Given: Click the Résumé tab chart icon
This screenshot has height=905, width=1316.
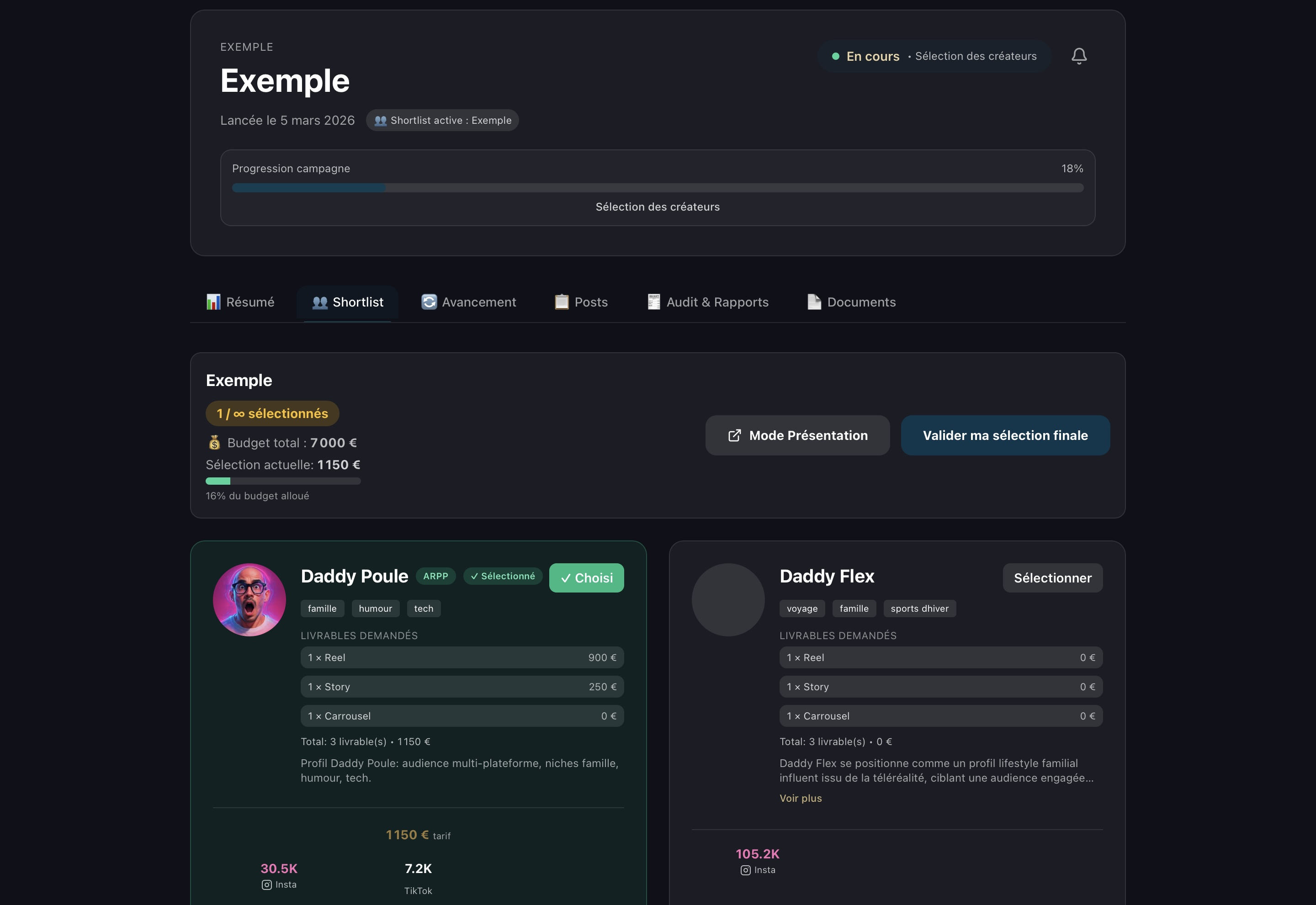Looking at the screenshot, I should coord(213,302).
